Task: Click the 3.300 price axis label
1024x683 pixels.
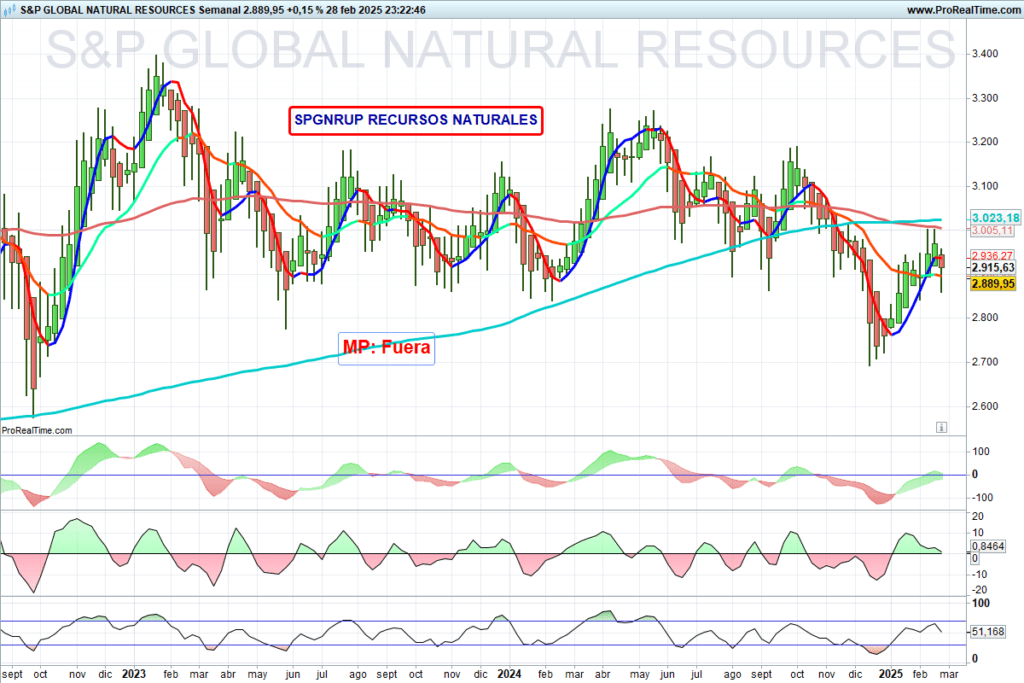Action: coord(985,98)
